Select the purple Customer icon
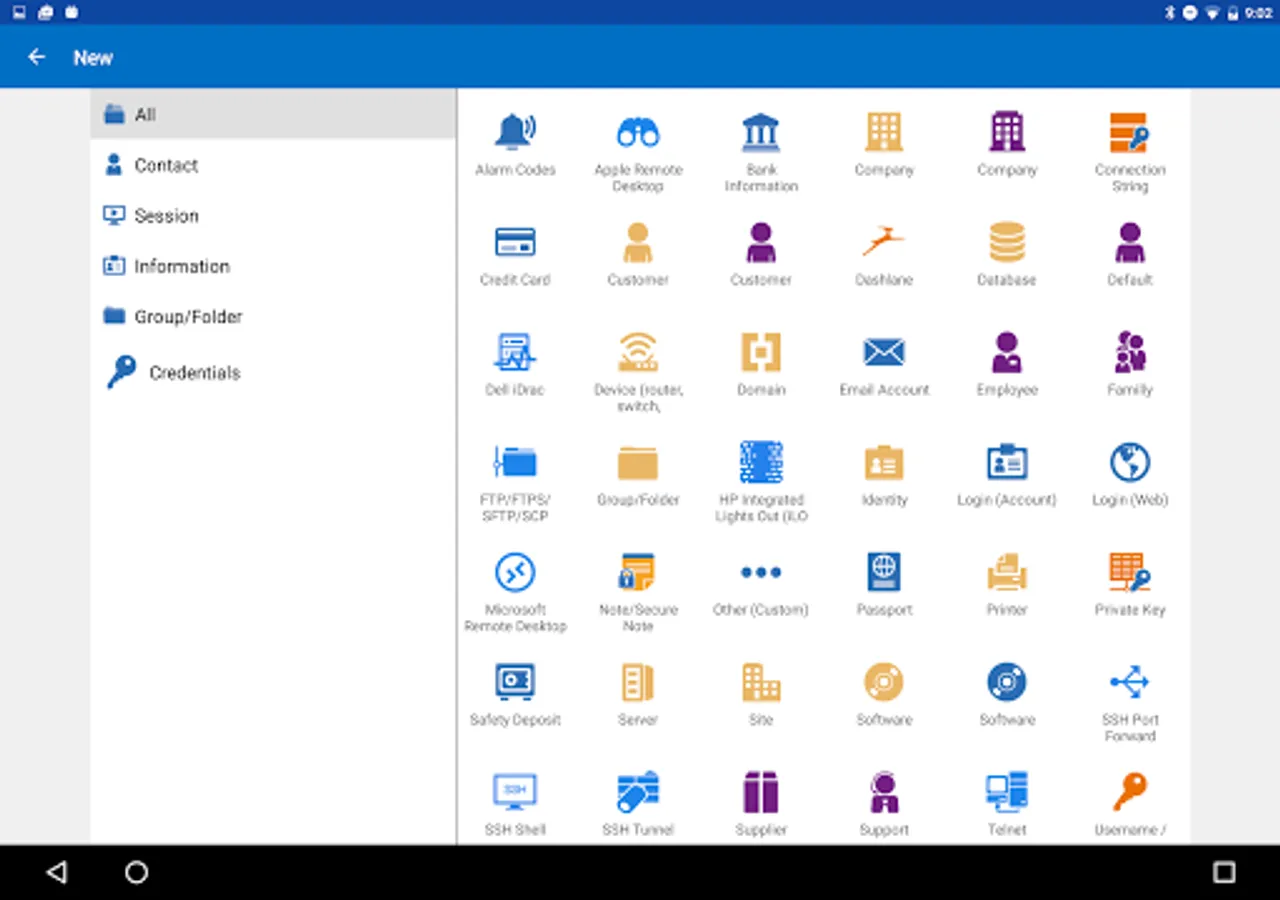 tap(761, 242)
